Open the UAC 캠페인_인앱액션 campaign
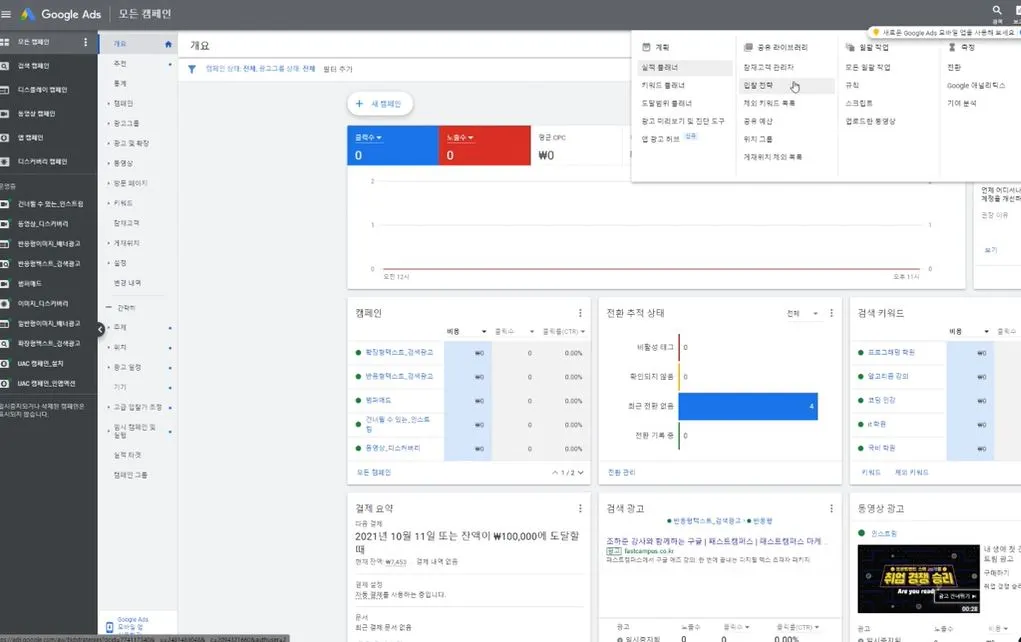 pyautogui.click(x=46, y=384)
